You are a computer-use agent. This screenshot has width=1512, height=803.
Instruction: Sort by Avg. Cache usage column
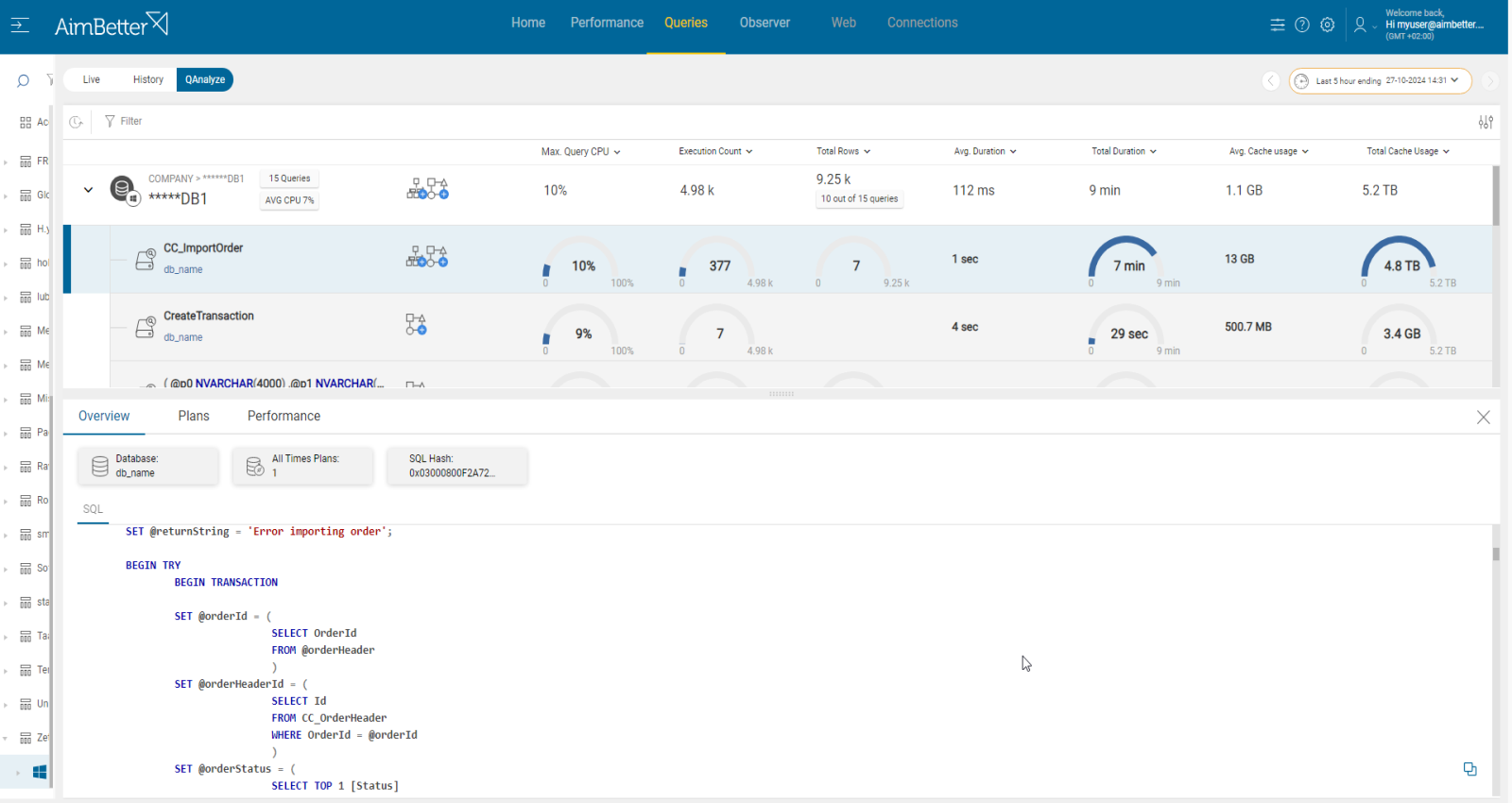pyautogui.click(x=1268, y=151)
